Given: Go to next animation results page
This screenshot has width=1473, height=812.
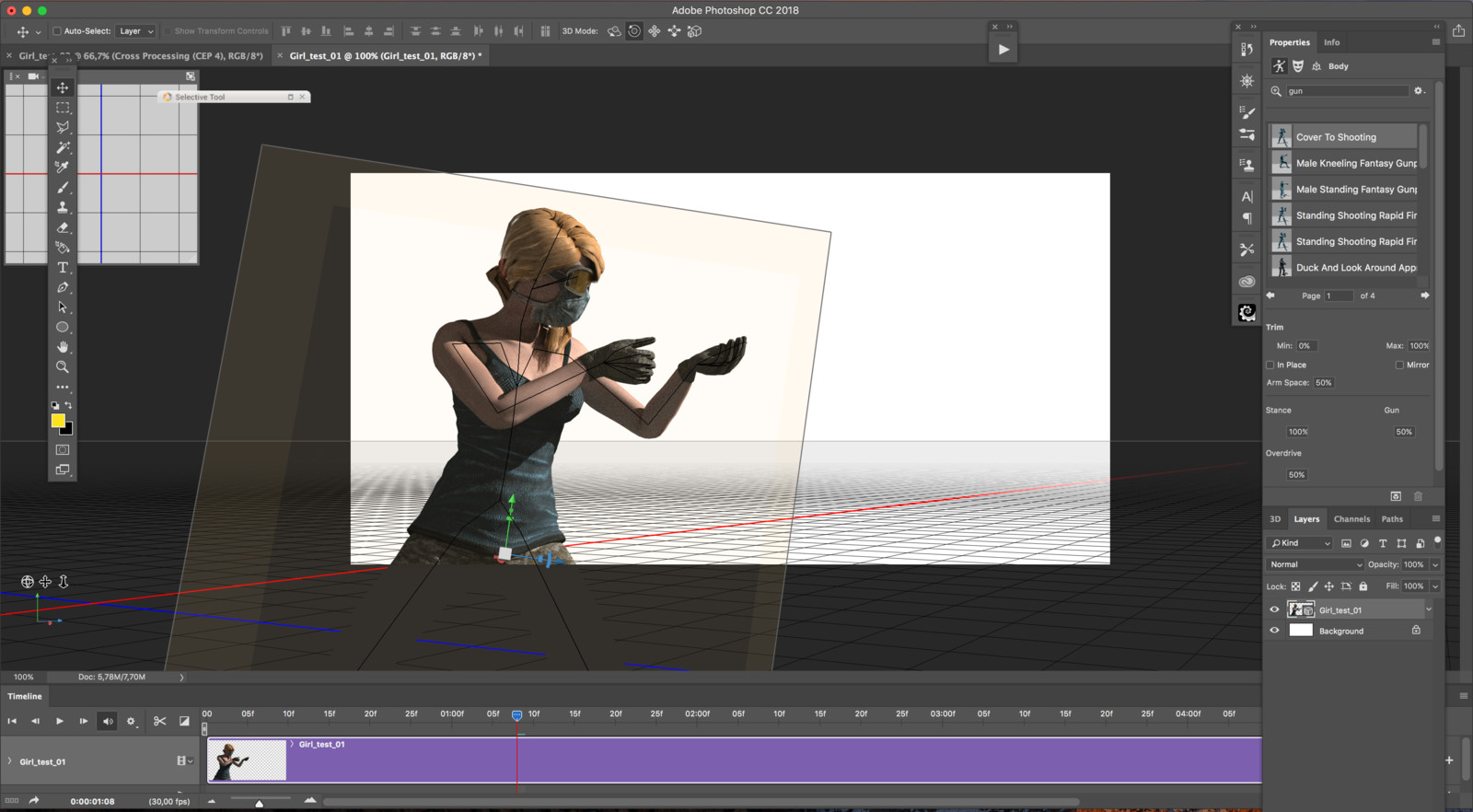Looking at the screenshot, I should pyautogui.click(x=1425, y=296).
